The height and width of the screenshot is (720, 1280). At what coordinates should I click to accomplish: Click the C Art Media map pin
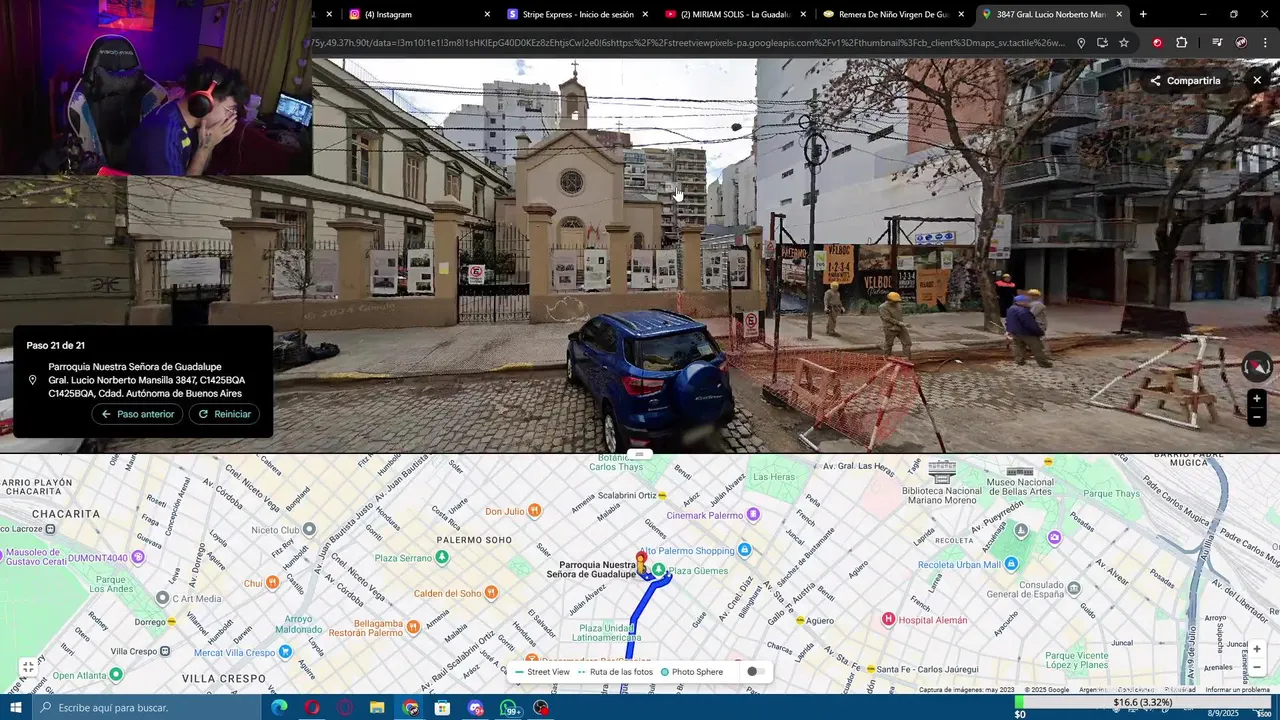[162, 598]
